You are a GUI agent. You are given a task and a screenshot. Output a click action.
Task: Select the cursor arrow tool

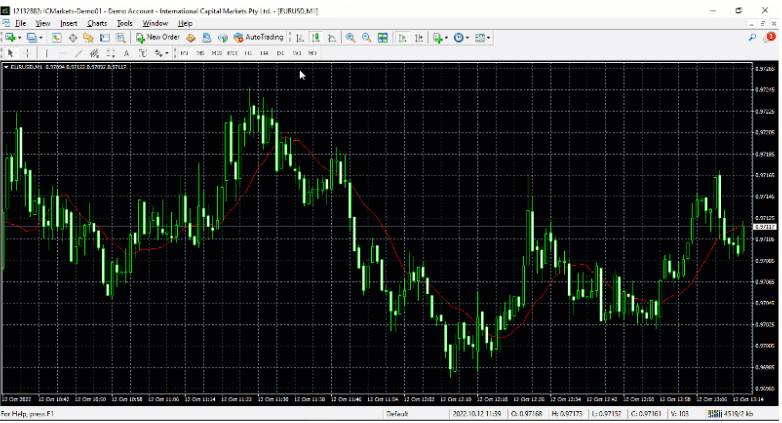[10, 52]
